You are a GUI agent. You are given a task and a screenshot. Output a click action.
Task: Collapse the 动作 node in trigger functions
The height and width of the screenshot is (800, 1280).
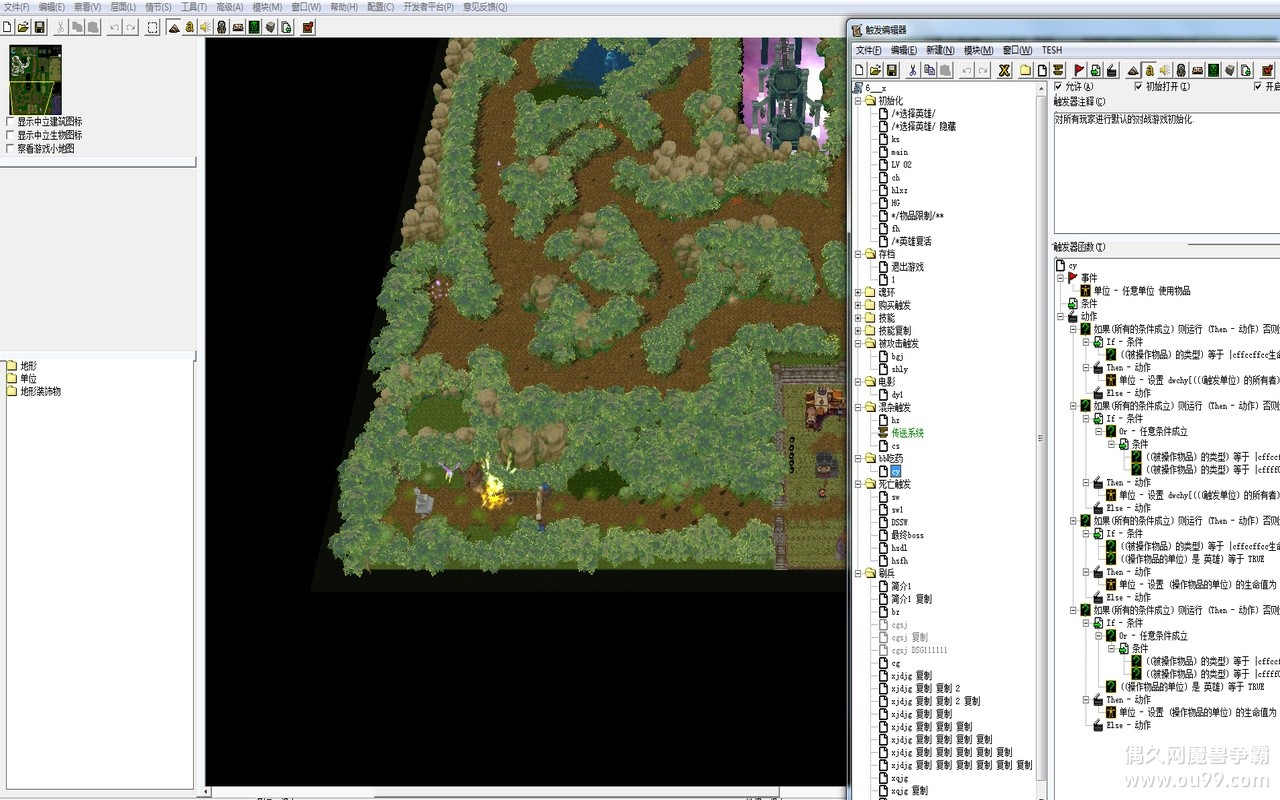[x=1062, y=316]
